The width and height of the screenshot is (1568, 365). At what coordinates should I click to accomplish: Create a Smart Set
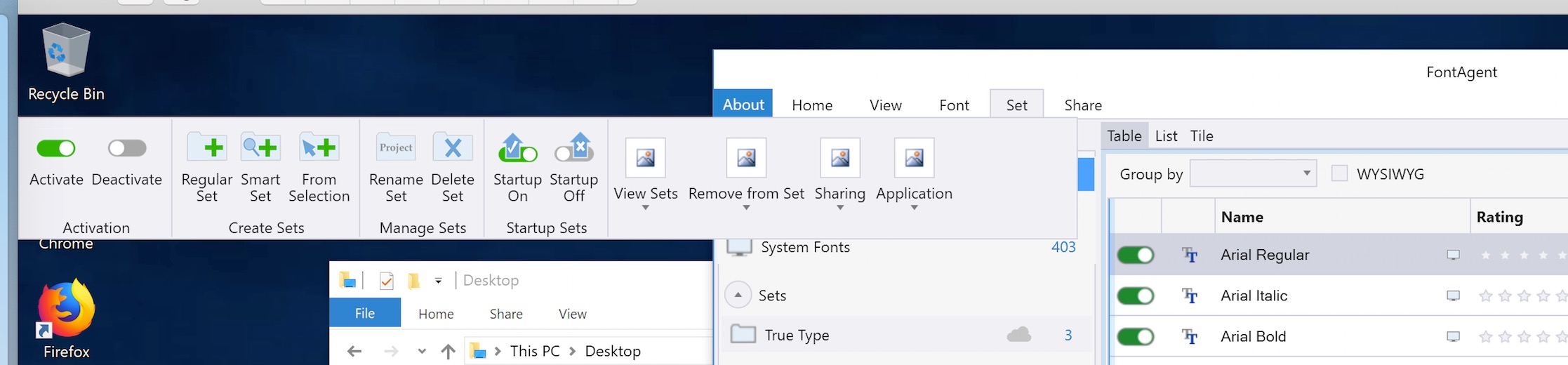[260, 149]
